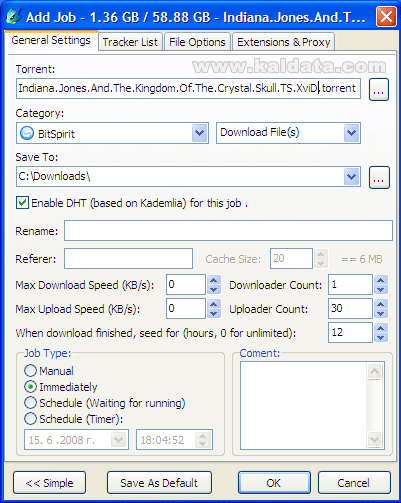This screenshot has width=401, height=503.
Task: Choose Schedule (Timer) job type
Action: [30, 418]
